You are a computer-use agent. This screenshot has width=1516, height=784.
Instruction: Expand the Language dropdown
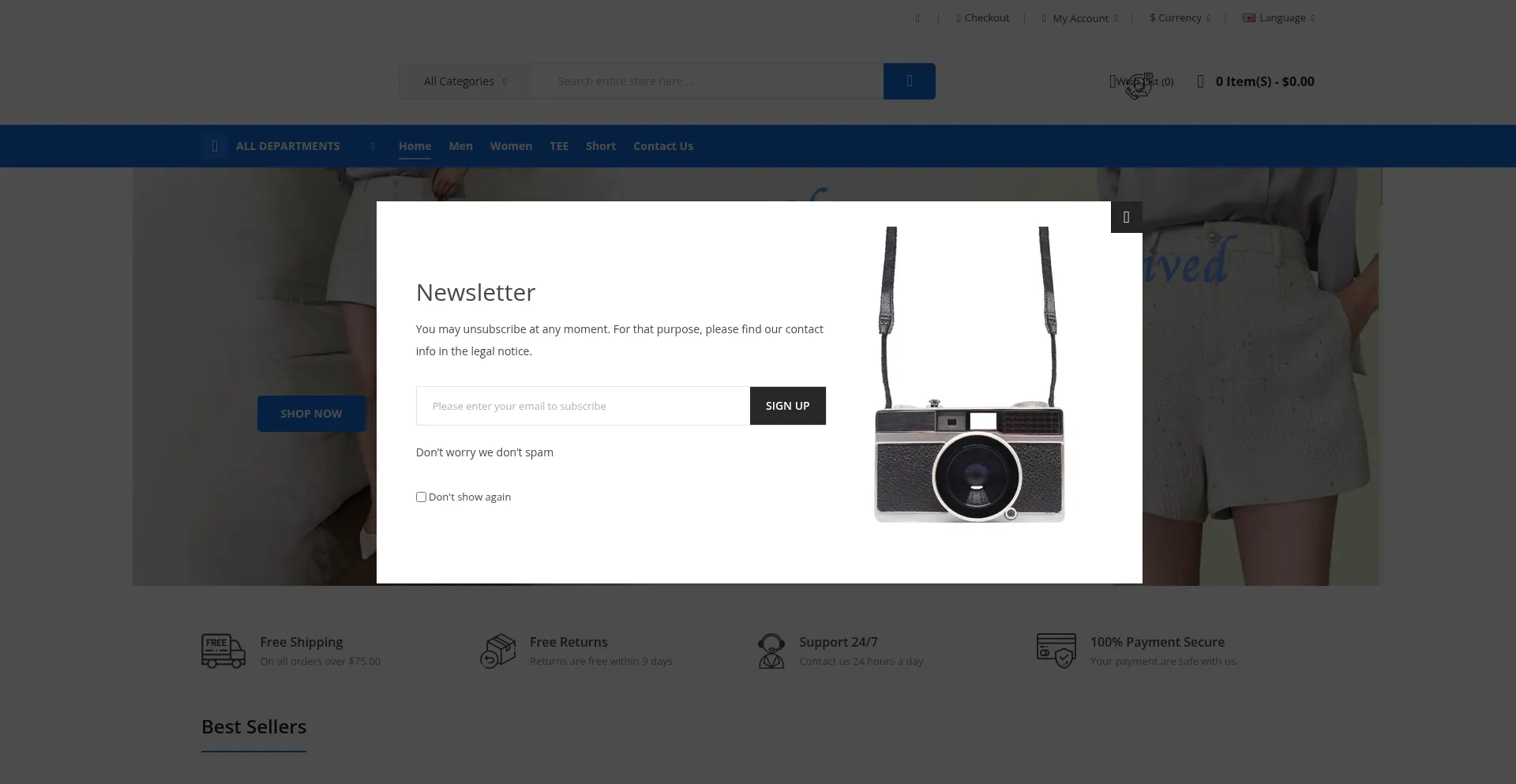(1278, 18)
